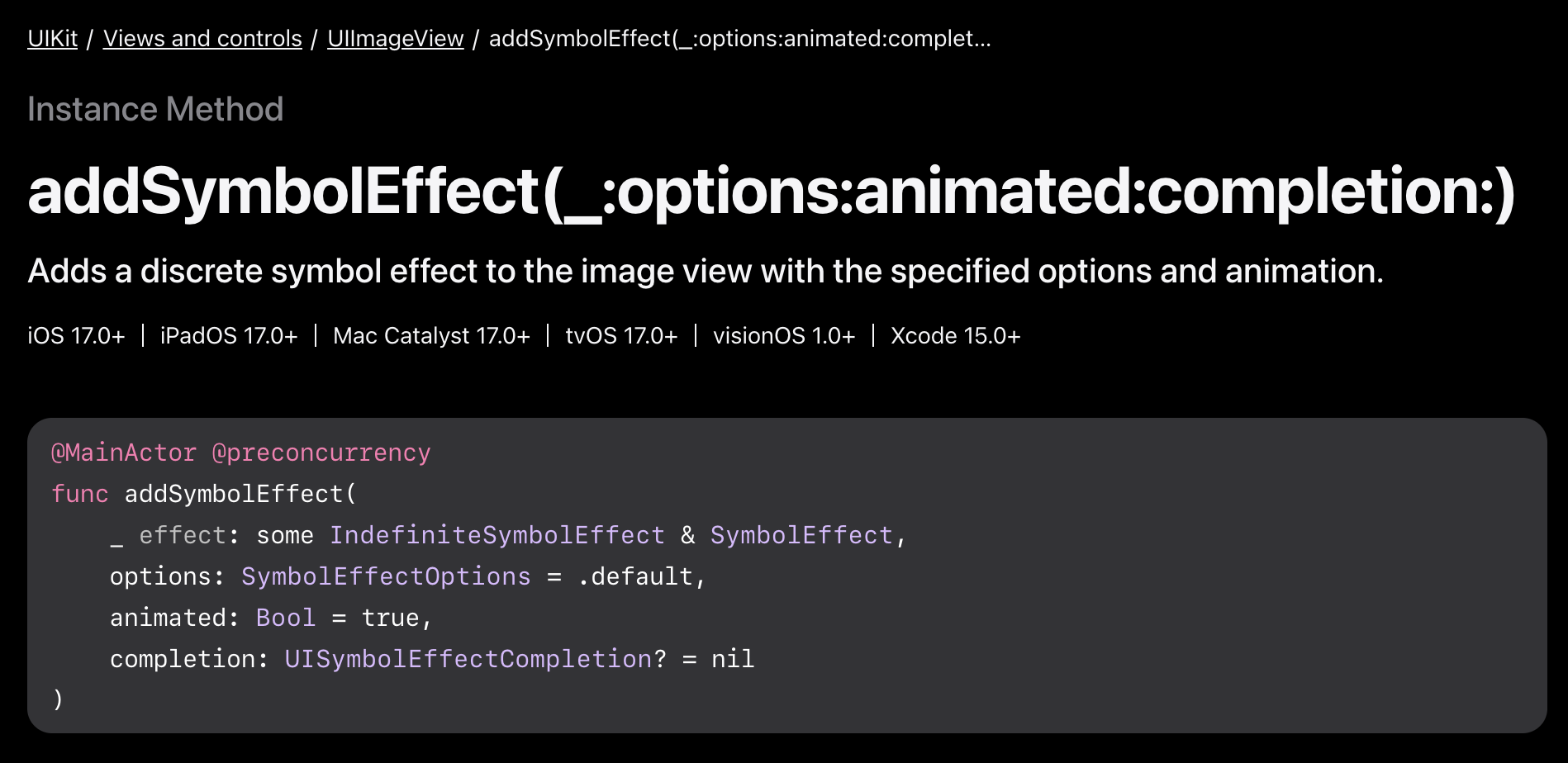Click the Xcode 15.0+ availability label
Screen dimensions: 1568x763
956,336
